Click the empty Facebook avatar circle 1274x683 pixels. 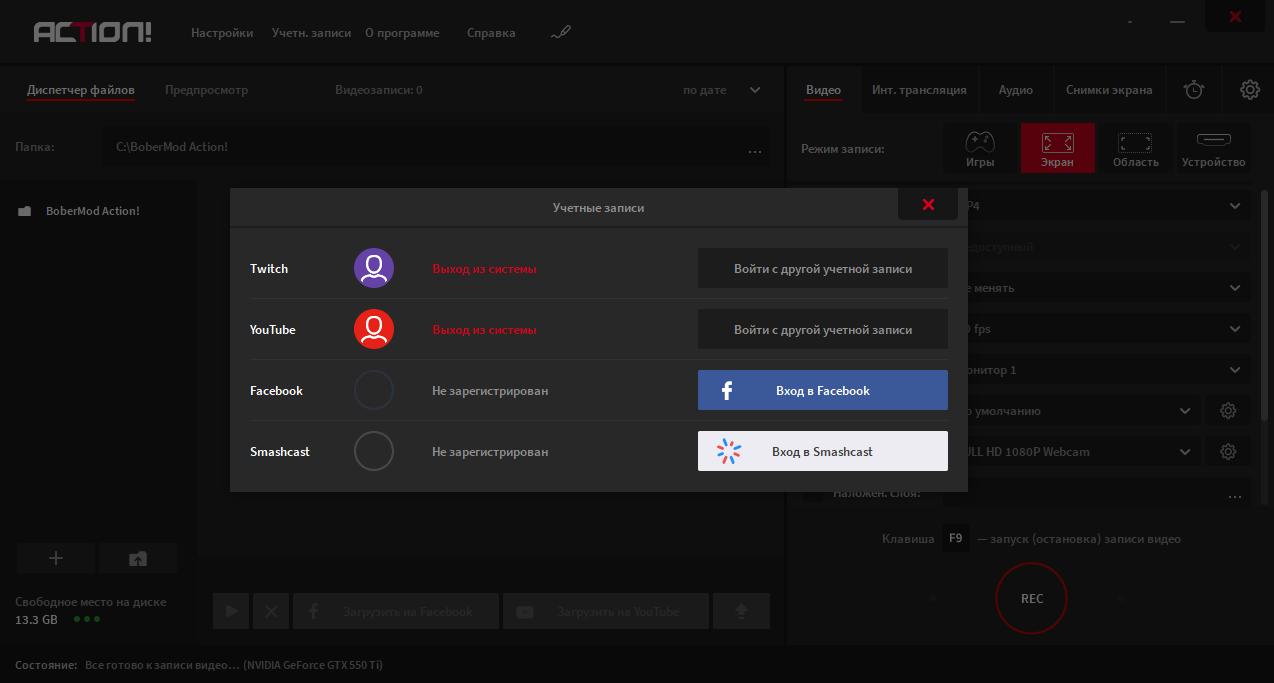[374, 390]
